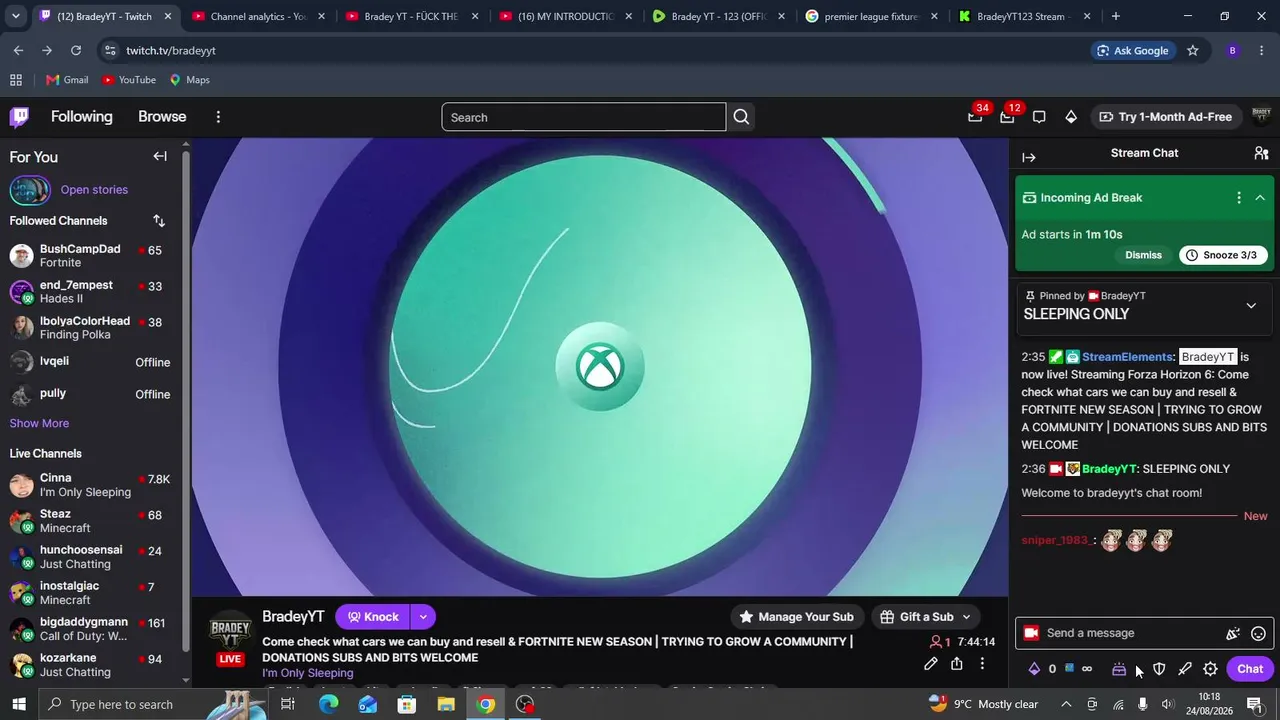
Task: Click the Windows Start button
Action: 18,704
